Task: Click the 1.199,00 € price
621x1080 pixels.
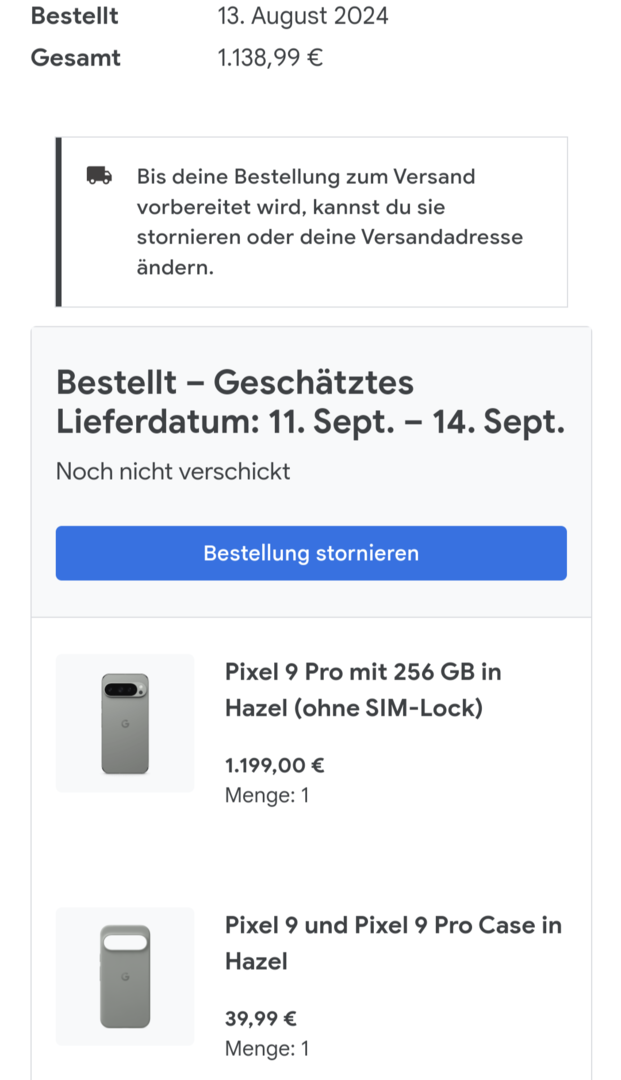Action: click(x=275, y=766)
